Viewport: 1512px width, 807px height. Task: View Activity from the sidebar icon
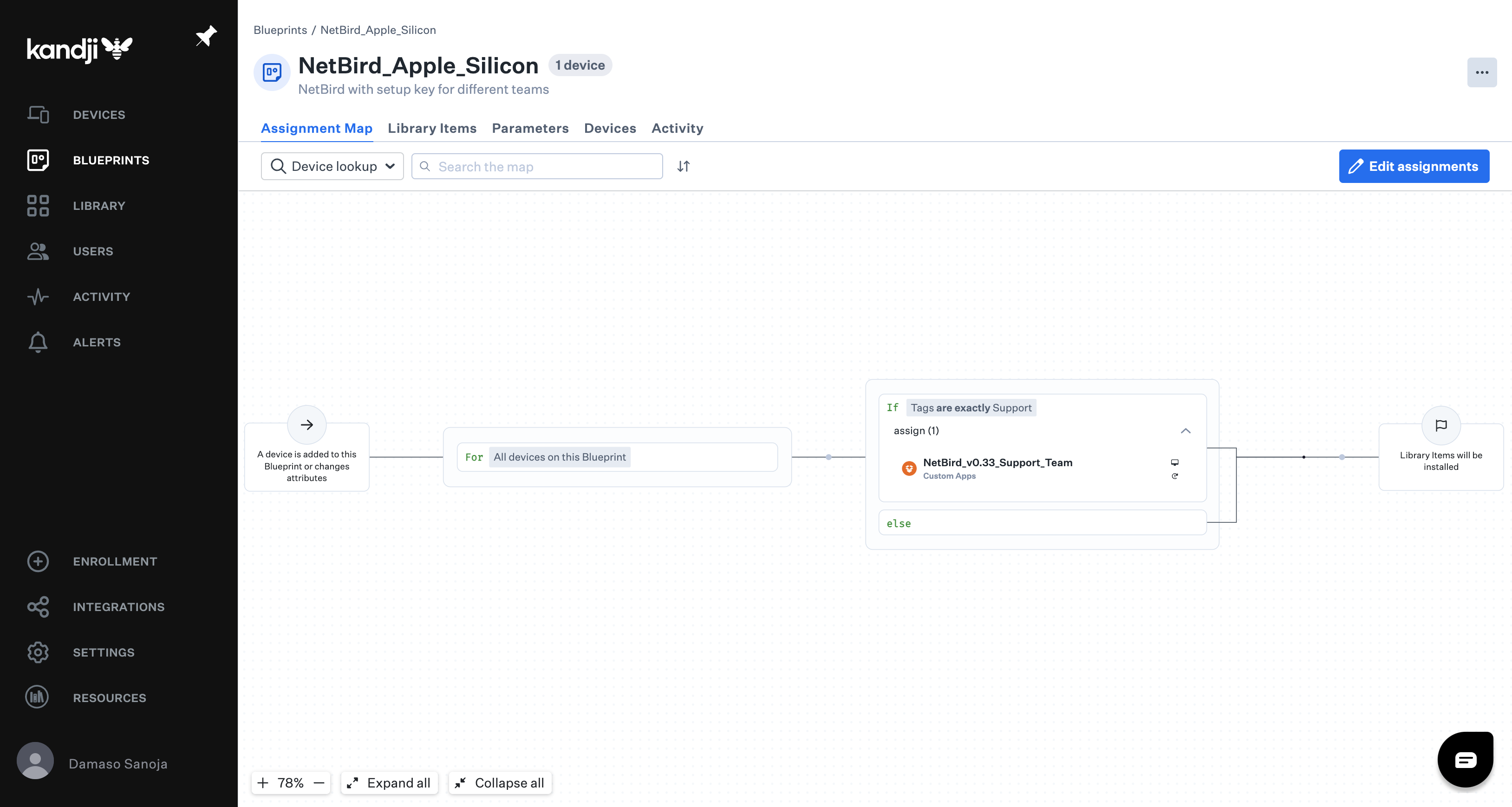38,296
